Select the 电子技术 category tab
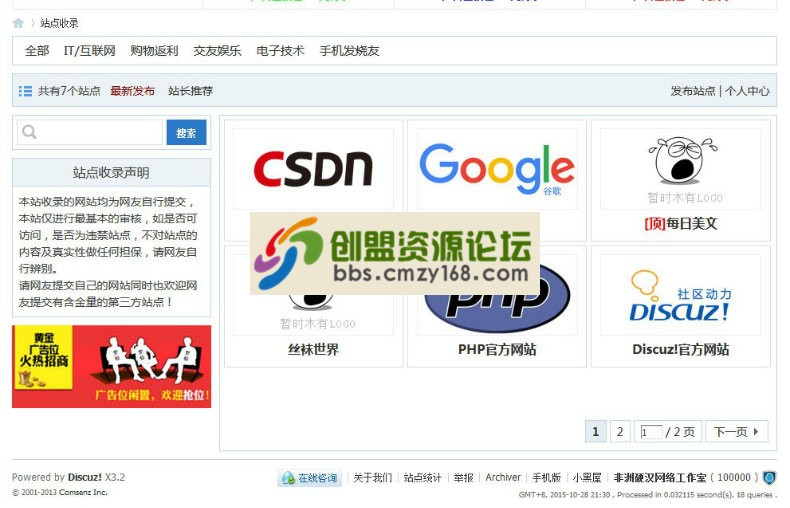Image resolution: width=790 pixels, height=508 pixels. click(x=280, y=51)
